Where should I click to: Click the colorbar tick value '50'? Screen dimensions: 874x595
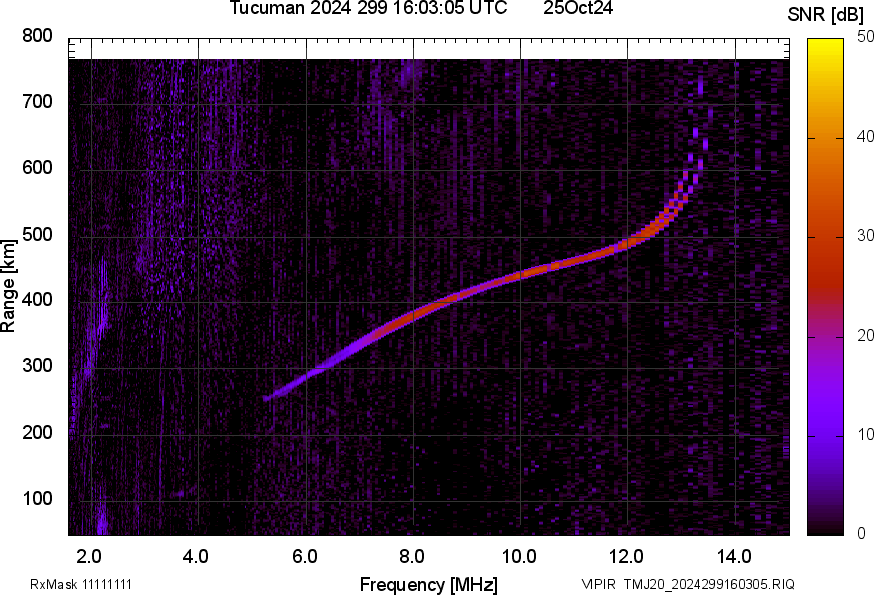866,37
